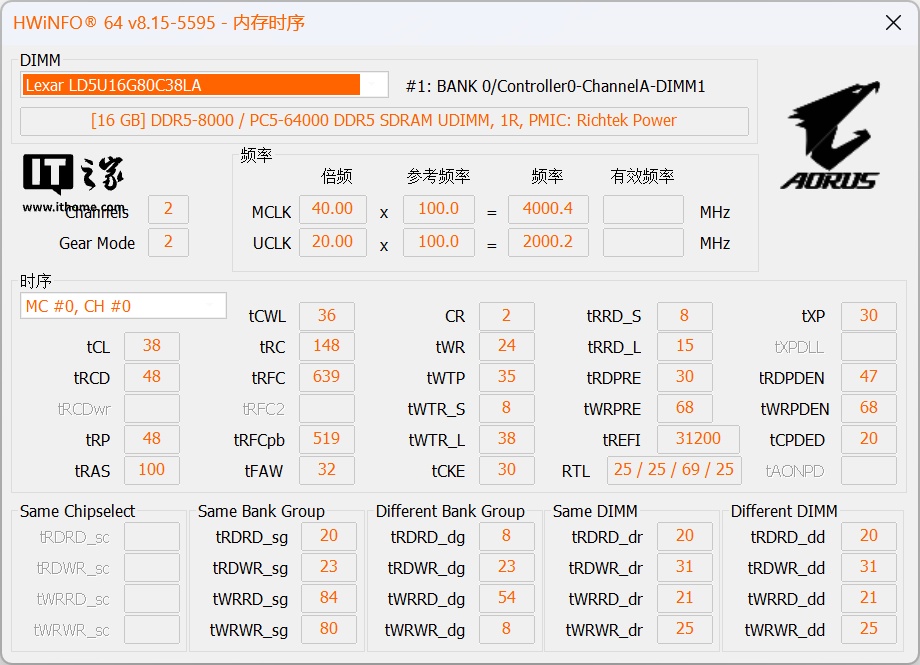920x665 pixels.
Task: Click the DDR5-8000 module description bar
Action: coord(384,121)
